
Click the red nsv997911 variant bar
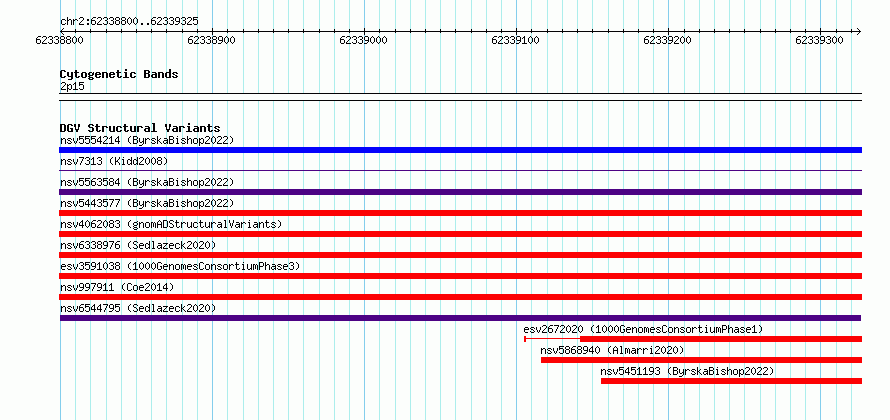point(460,297)
